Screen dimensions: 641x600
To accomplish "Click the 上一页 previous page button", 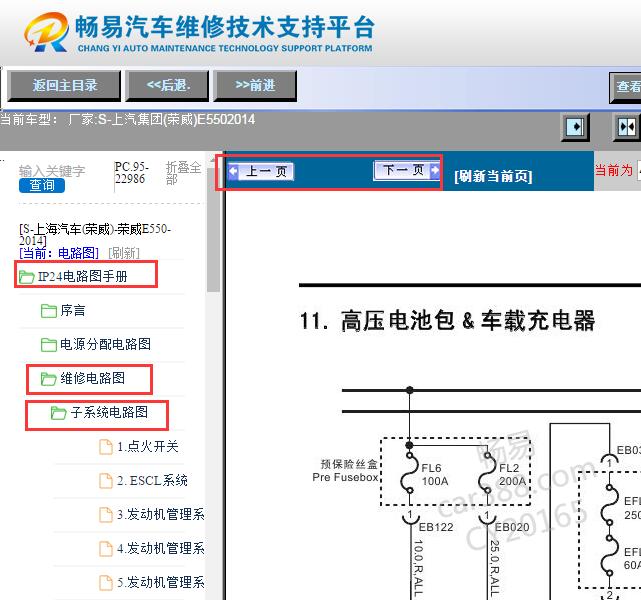I will [260, 171].
